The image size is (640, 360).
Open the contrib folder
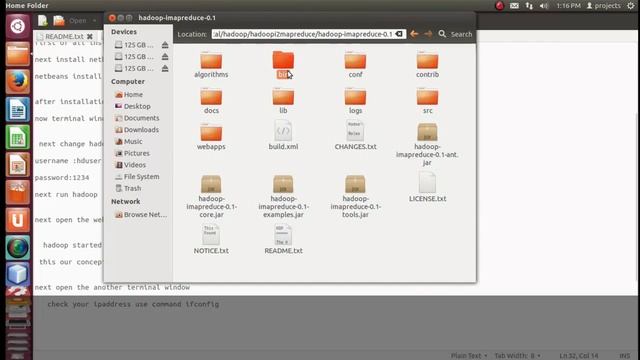coord(427,64)
